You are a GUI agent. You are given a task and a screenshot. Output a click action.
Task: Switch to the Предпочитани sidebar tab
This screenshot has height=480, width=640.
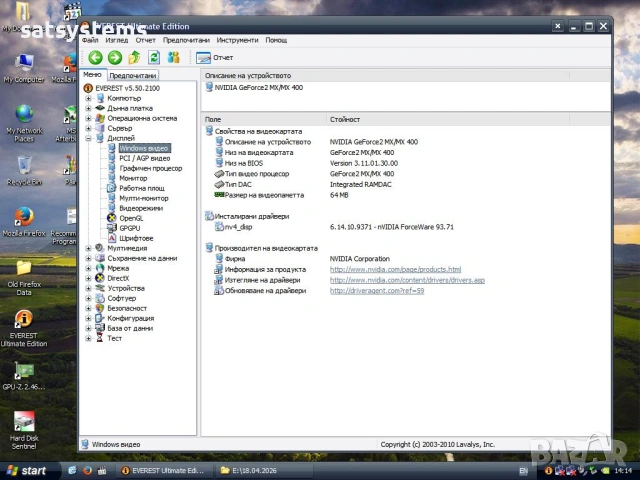pyautogui.click(x=133, y=76)
